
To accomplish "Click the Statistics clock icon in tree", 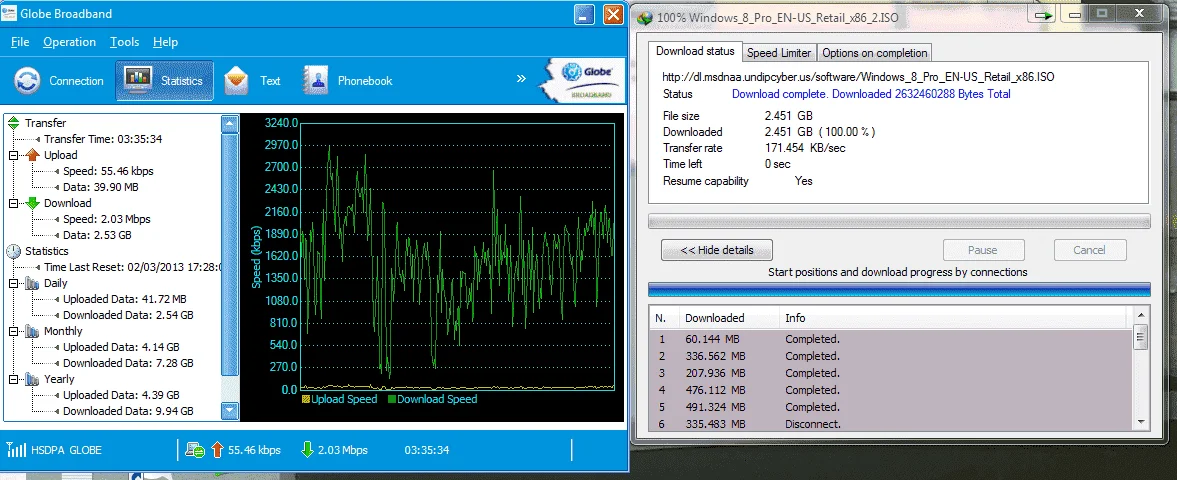I will tap(14, 251).
